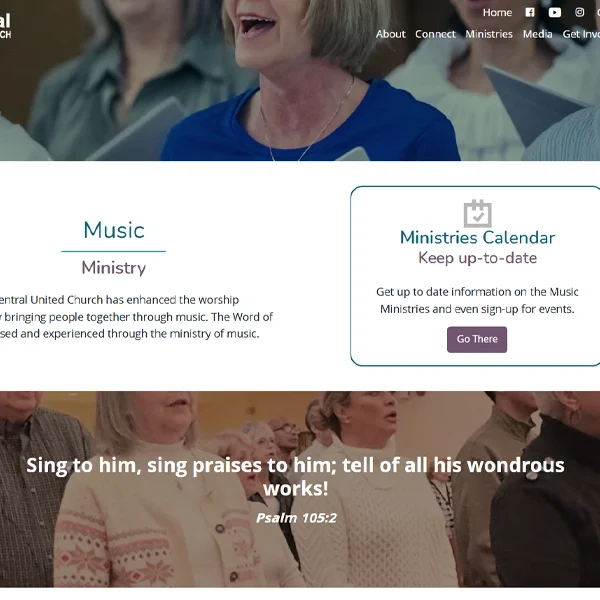This screenshot has height=600, width=600.
Task: Click the Music heading
Action: coord(114,230)
